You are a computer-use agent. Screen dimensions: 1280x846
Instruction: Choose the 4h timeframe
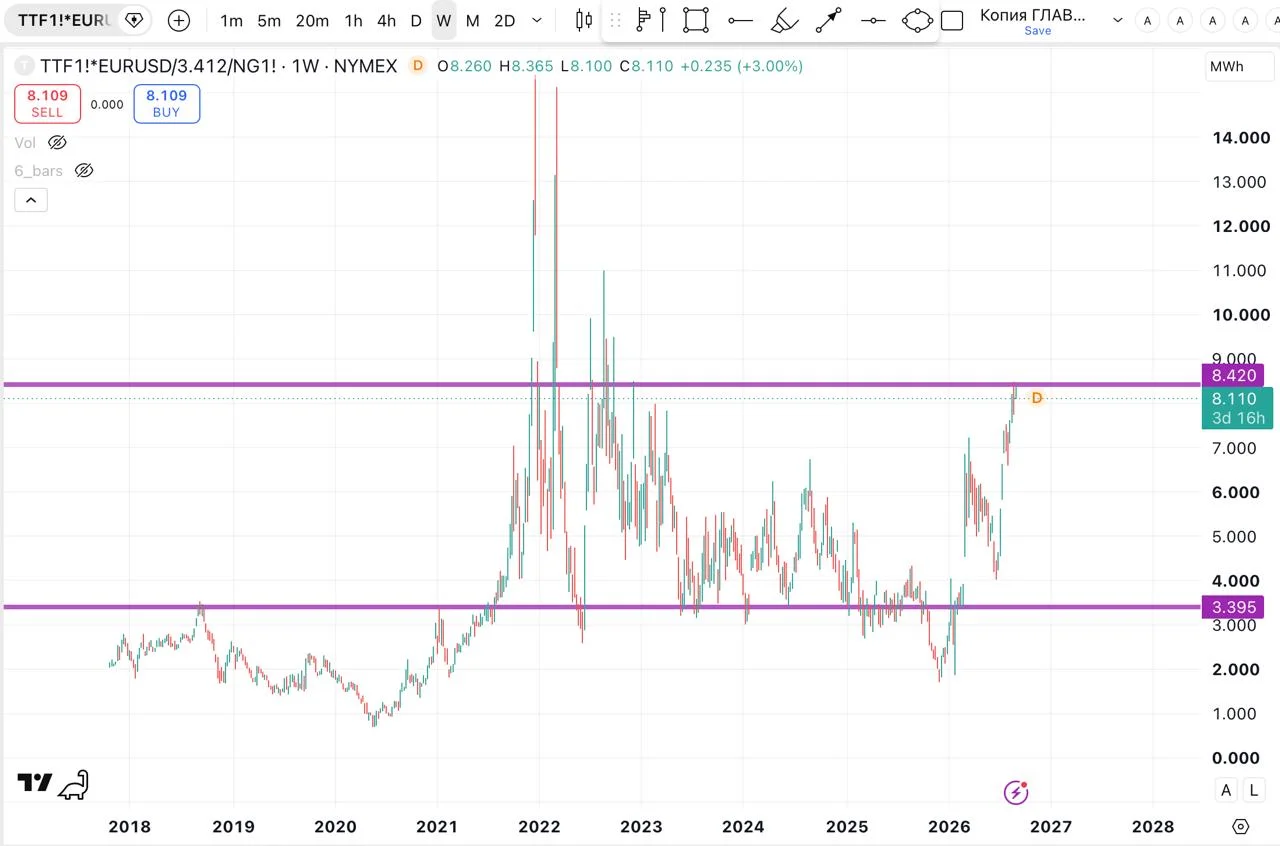[386, 20]
